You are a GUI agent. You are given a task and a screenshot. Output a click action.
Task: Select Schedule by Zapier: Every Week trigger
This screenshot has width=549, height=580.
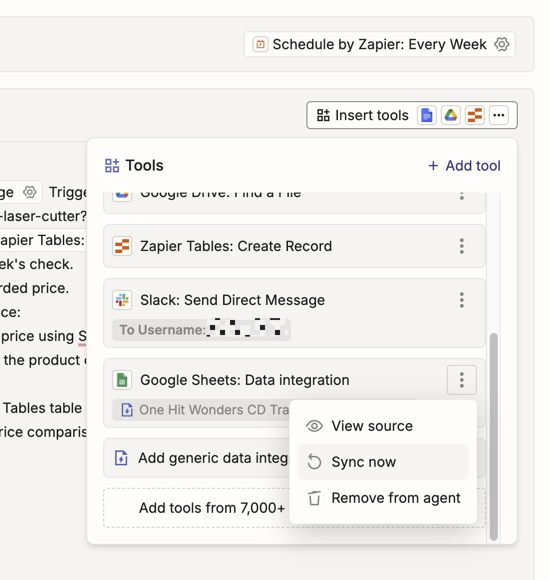click(x=379, y=44)
